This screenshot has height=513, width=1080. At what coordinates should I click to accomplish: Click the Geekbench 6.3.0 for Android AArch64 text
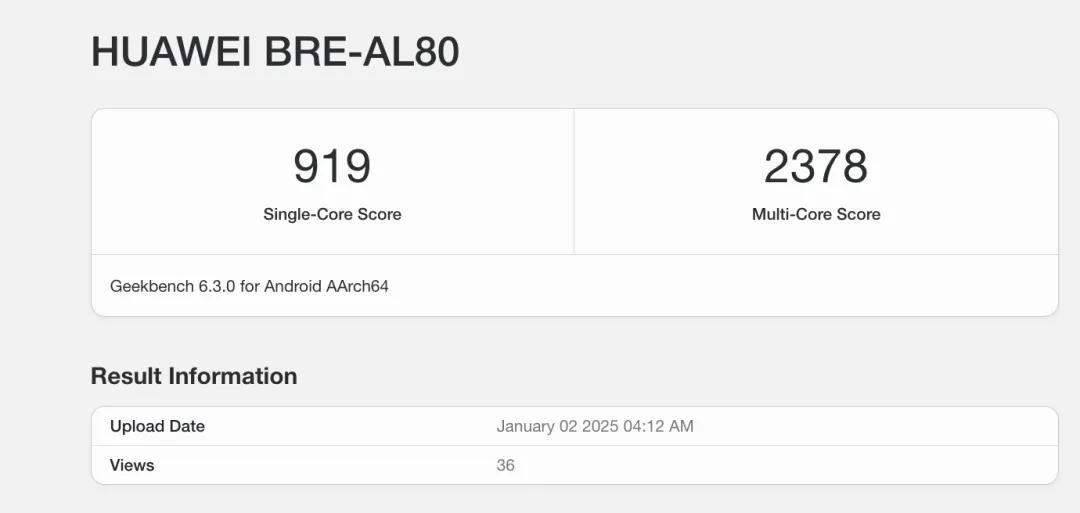[x=249, y=286]
